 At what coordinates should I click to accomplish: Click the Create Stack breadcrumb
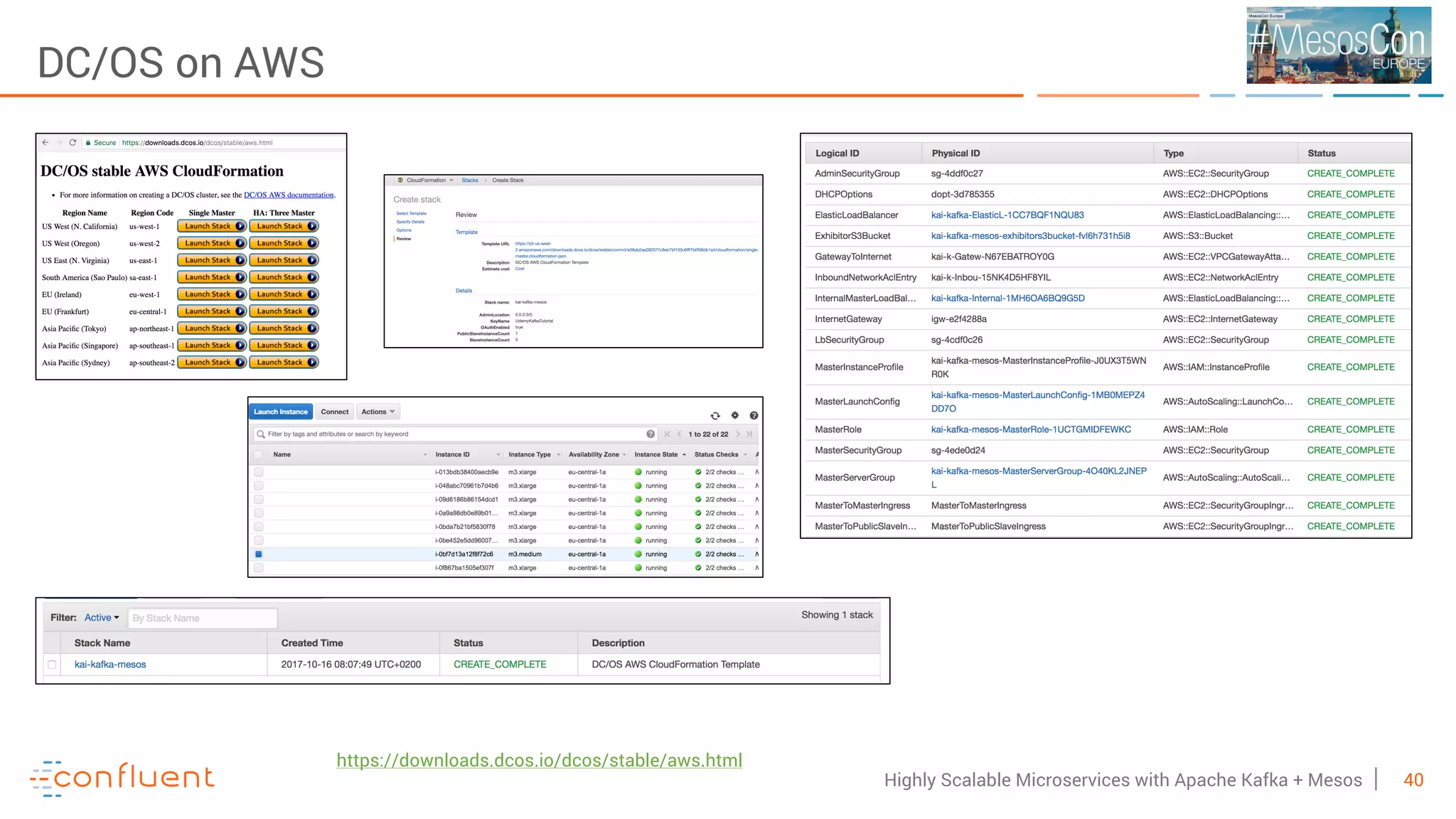[x=508, y=181]
